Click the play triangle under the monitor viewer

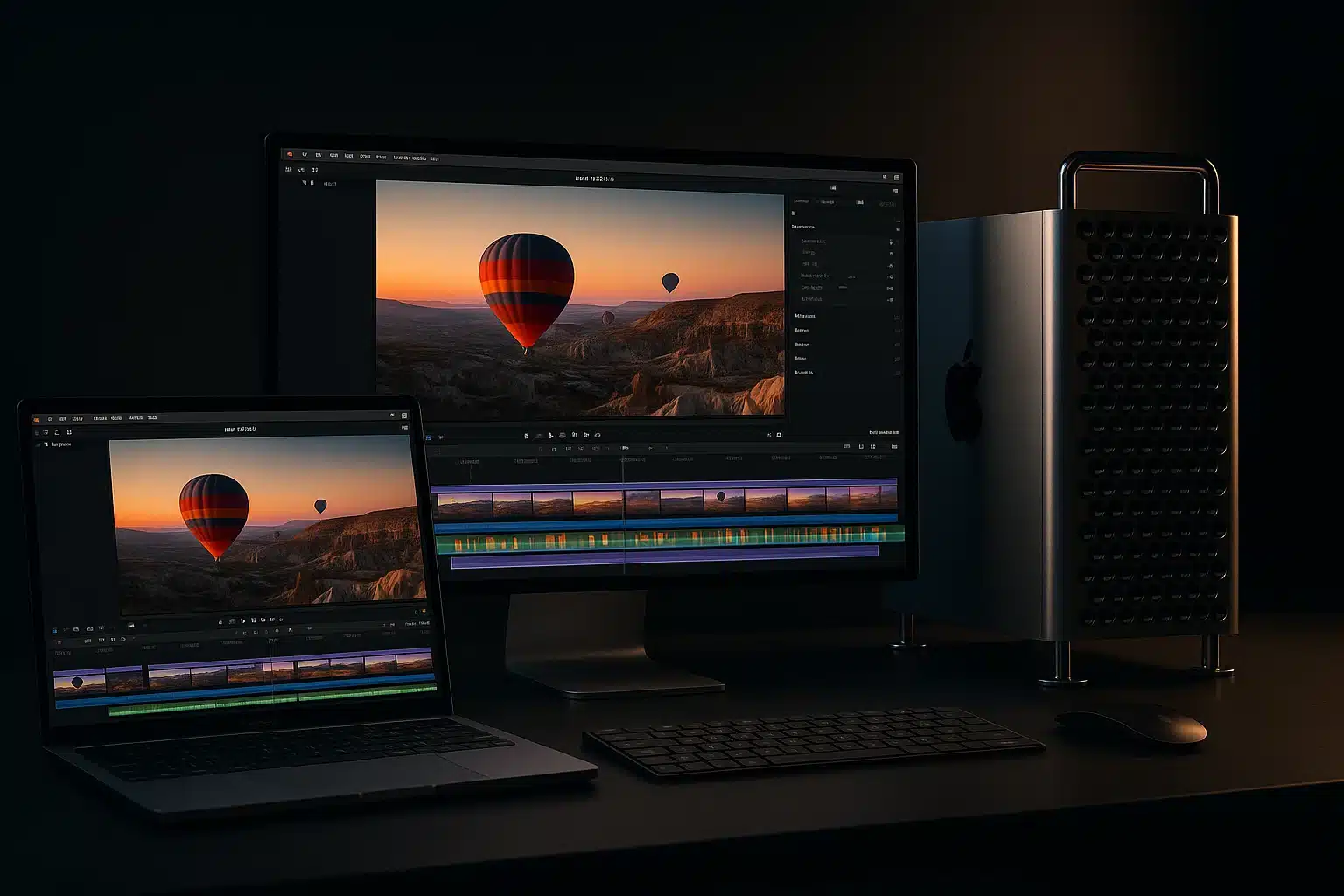pyautogui.click(x=550, y=435)
